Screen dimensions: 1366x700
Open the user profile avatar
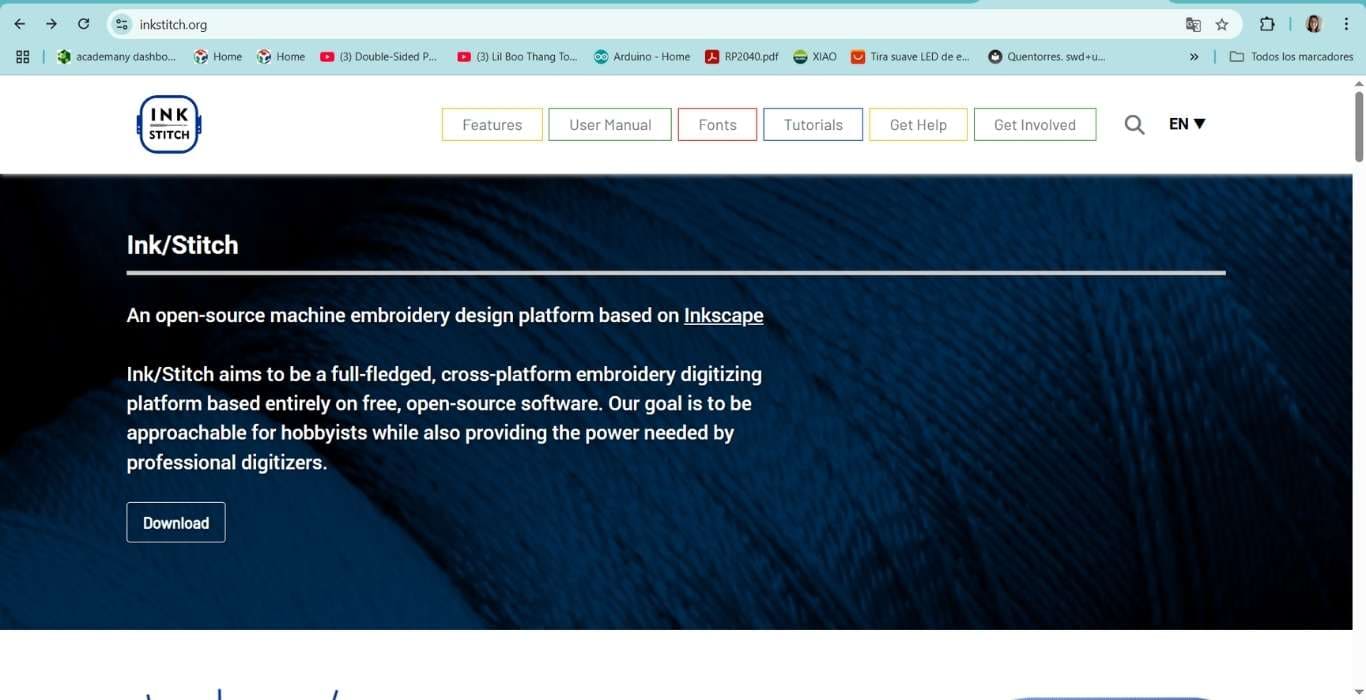pos(1314,24)
